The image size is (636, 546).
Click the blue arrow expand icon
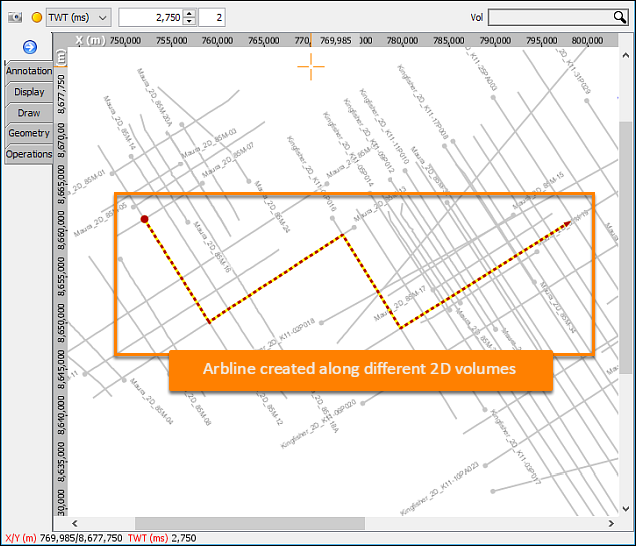click(x=30, y=47)
